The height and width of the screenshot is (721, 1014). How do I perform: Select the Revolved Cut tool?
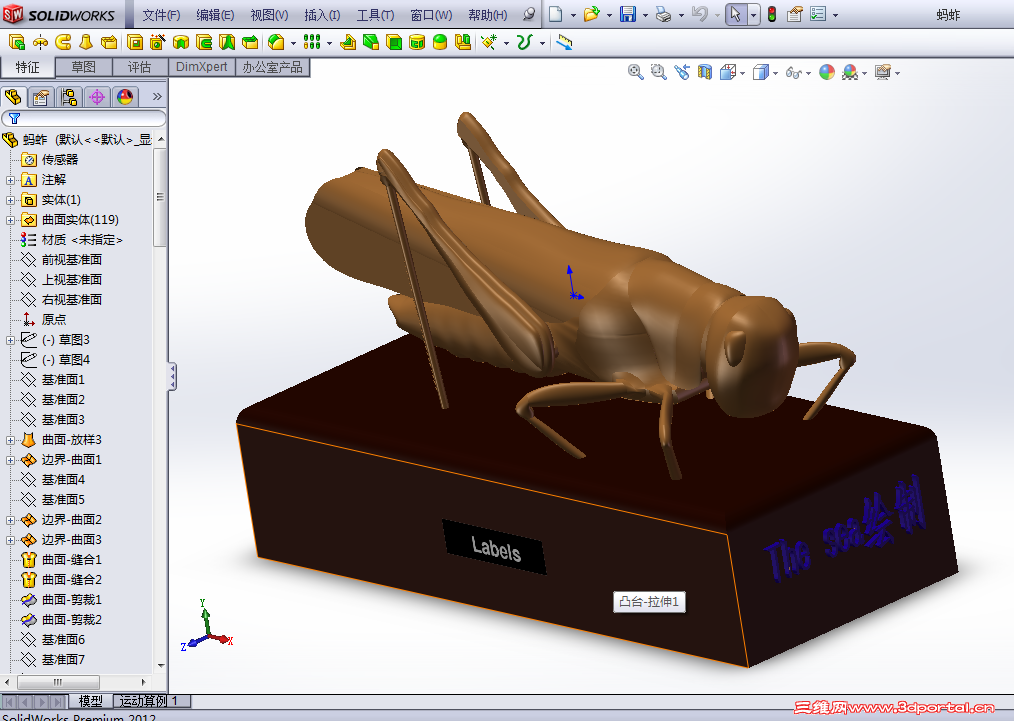pyautogui.click(x=180, y=43)
